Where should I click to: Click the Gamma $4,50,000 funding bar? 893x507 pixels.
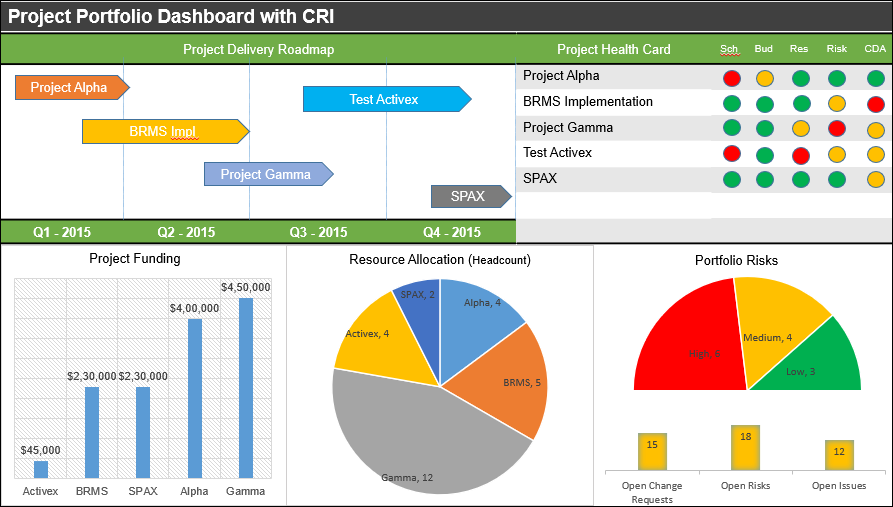(246, 388)
